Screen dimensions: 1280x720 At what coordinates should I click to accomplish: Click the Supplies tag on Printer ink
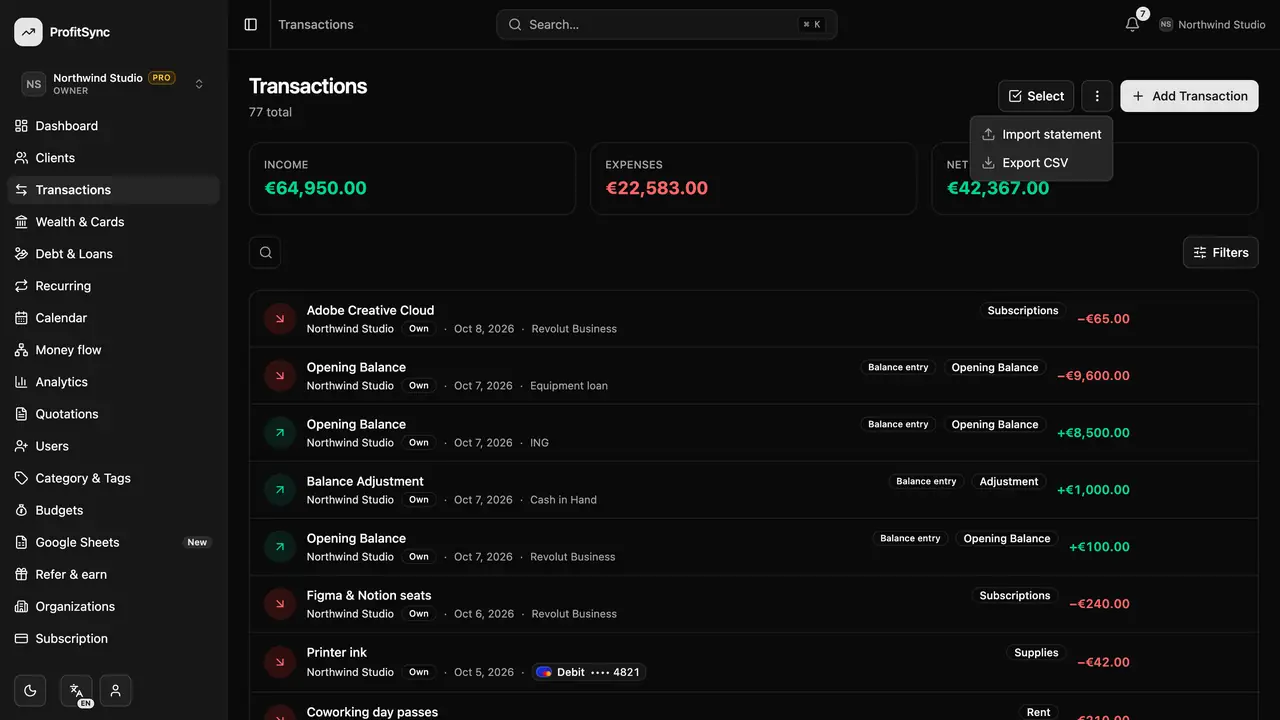[x=1036, y=653]
